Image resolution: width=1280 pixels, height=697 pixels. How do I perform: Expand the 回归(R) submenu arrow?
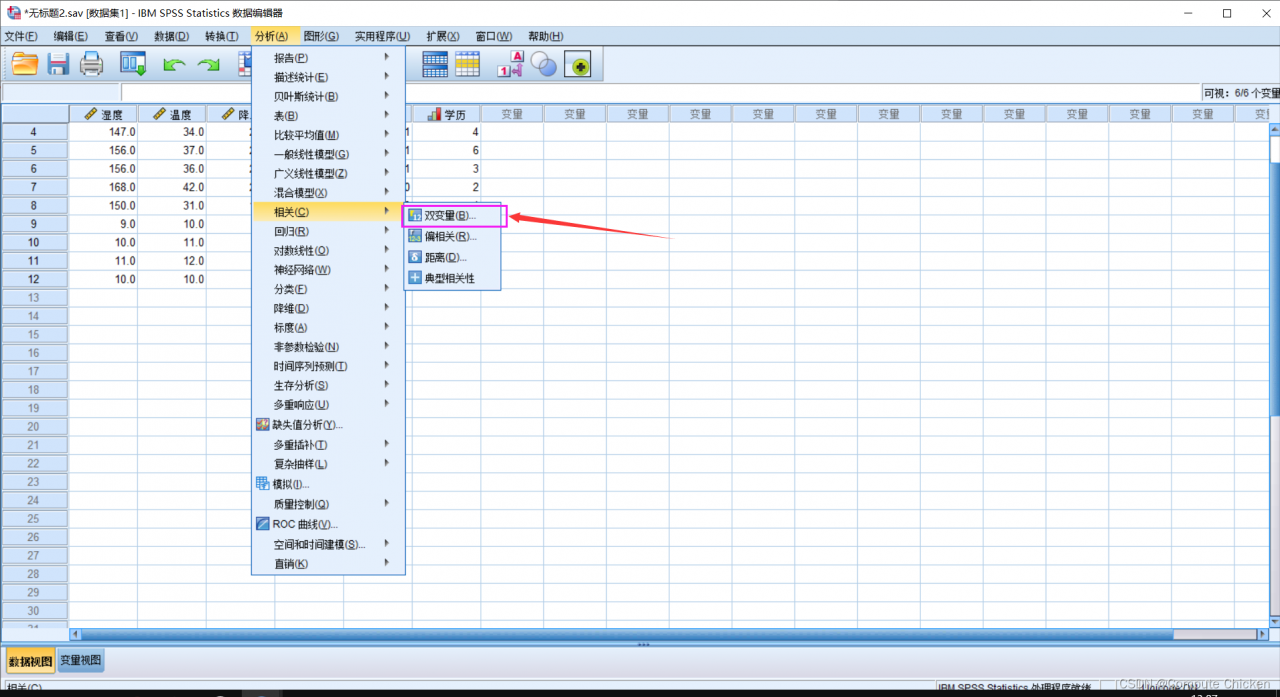click(x=387, y=231)
